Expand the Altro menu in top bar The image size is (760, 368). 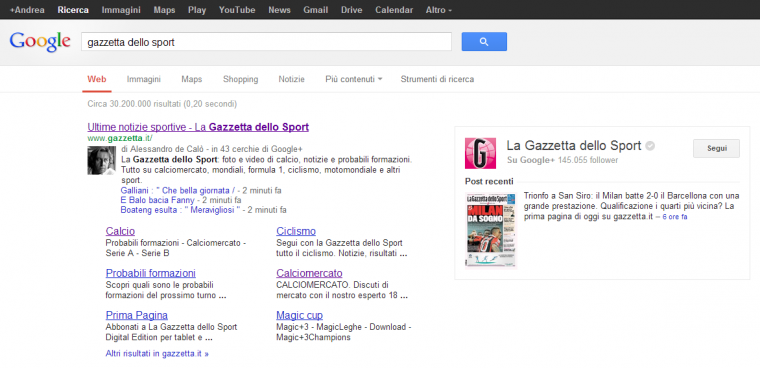click(439, 10)
